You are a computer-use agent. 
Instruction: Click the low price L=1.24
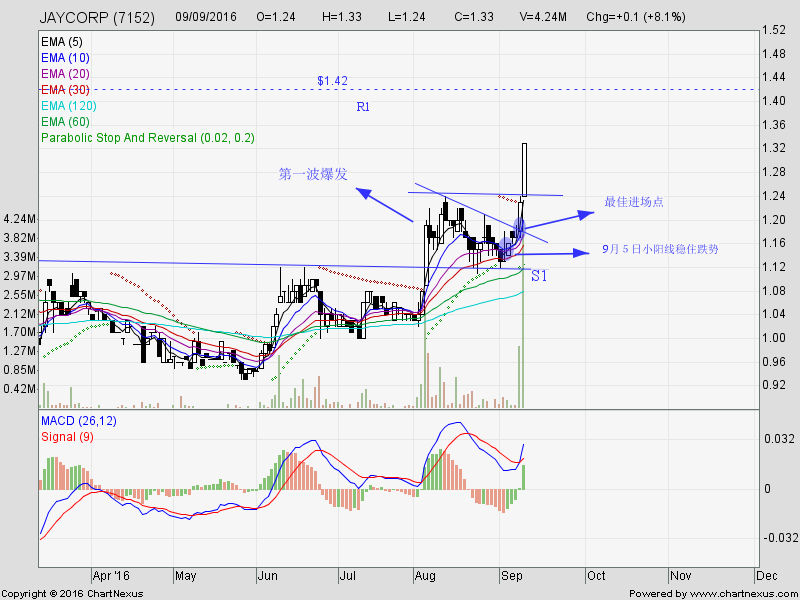[406, 17]
